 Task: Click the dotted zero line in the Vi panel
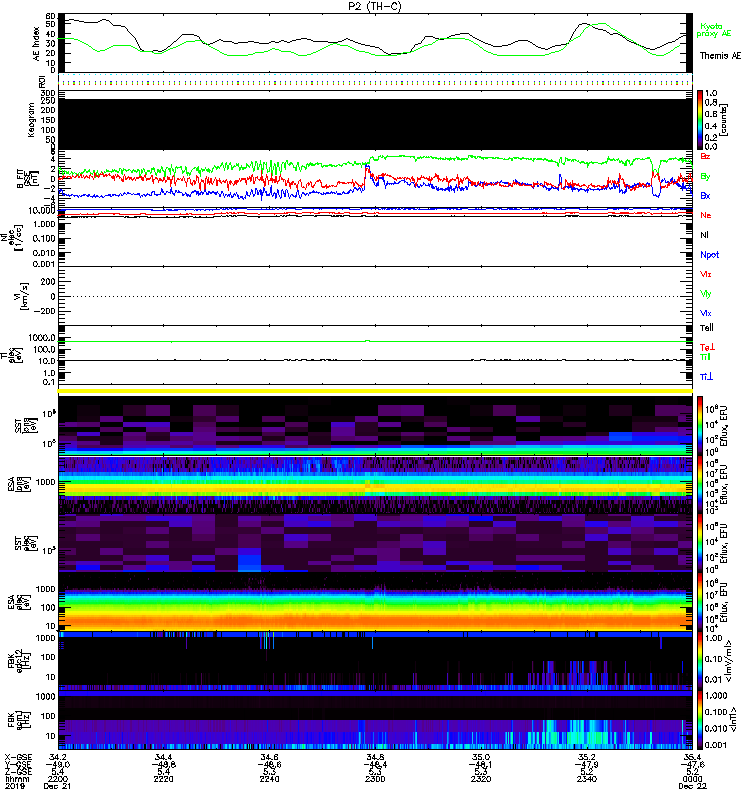coord(375,296)
